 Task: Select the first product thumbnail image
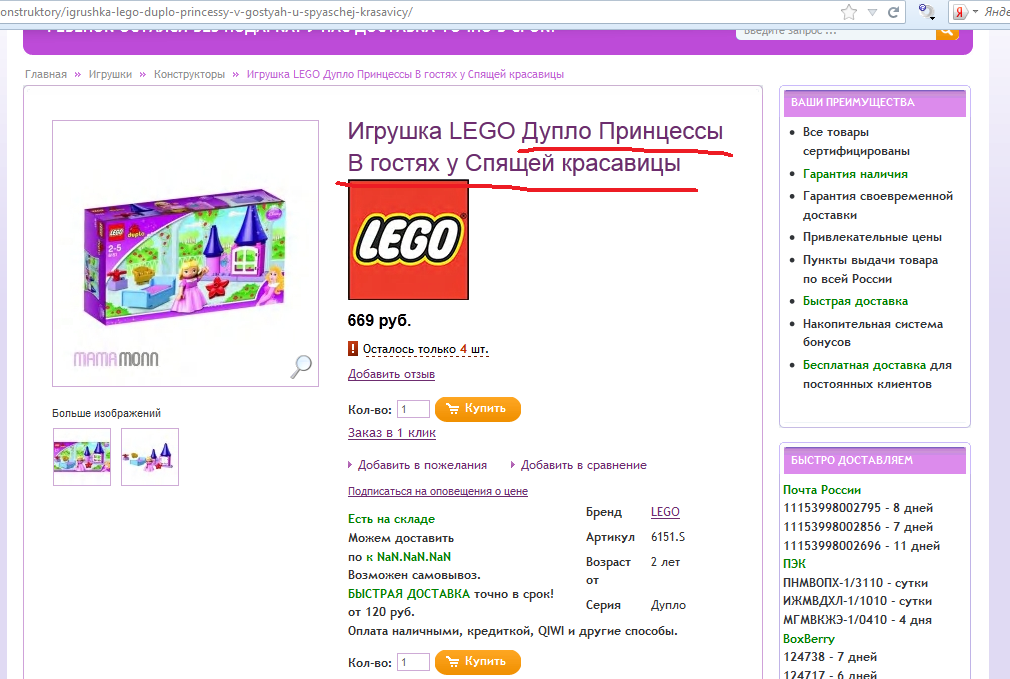pyautogui.click(x=82, y=457)
